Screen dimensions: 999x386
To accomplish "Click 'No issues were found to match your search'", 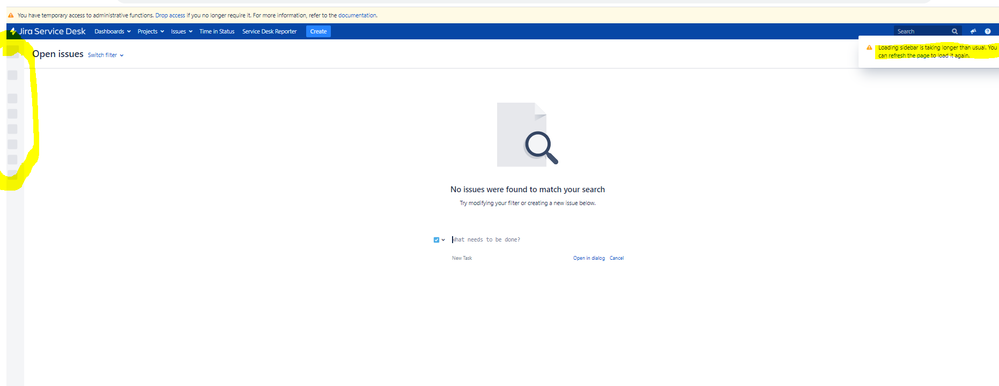I will click(528, 189).
